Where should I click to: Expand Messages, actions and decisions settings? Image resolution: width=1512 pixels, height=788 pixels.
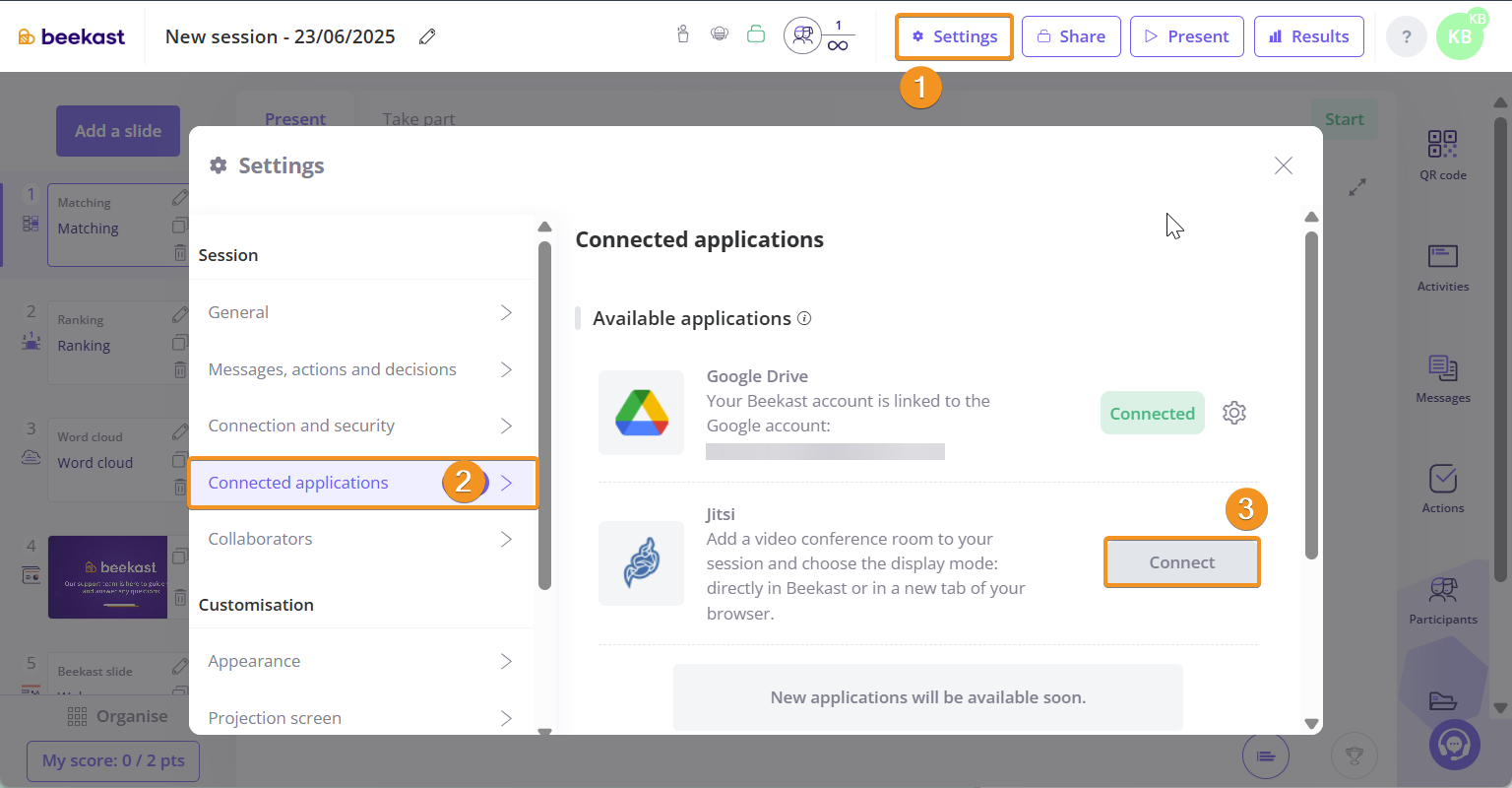[362, 369]
